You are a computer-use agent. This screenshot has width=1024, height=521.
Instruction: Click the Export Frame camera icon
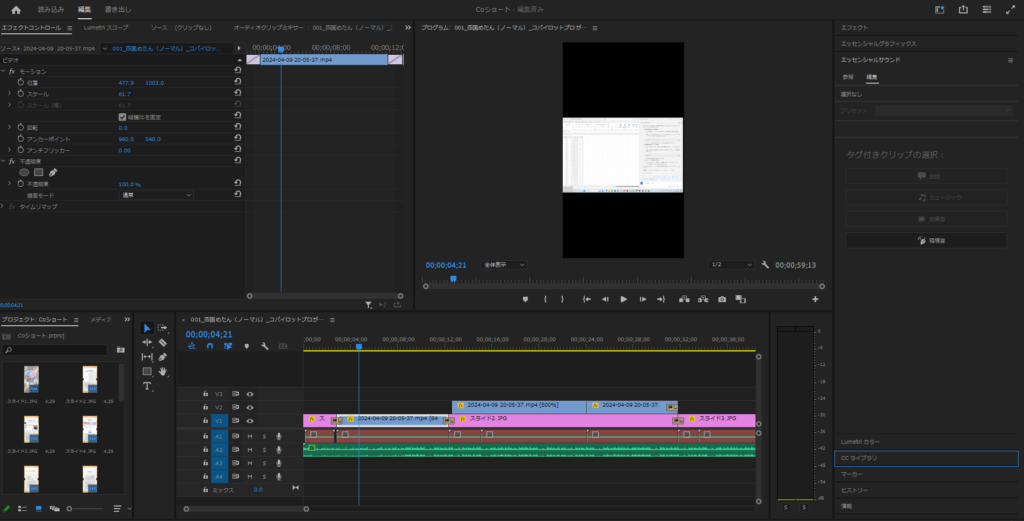[x=722, y=299]
